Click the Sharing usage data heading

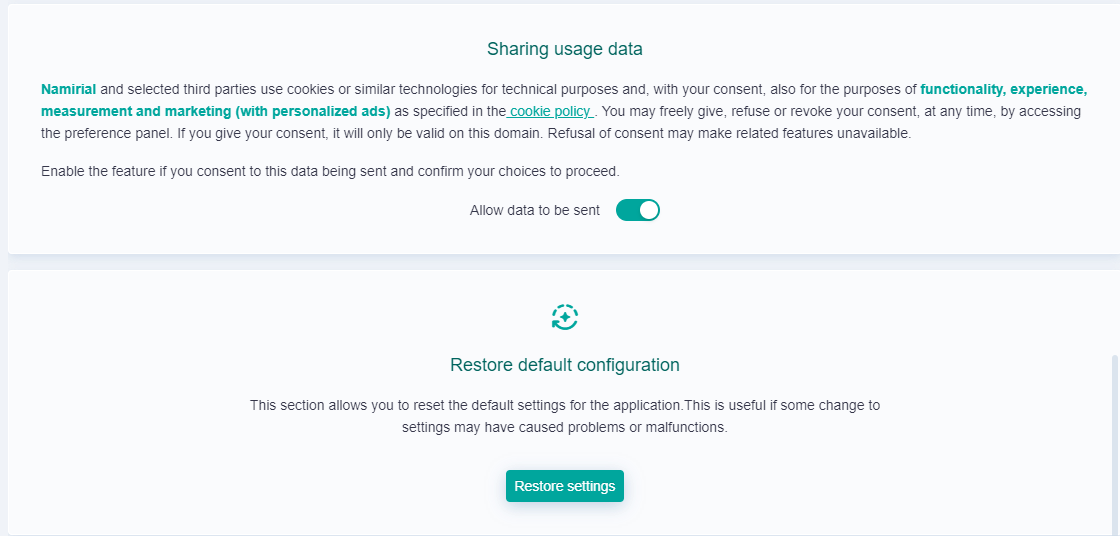click(565, 49)
